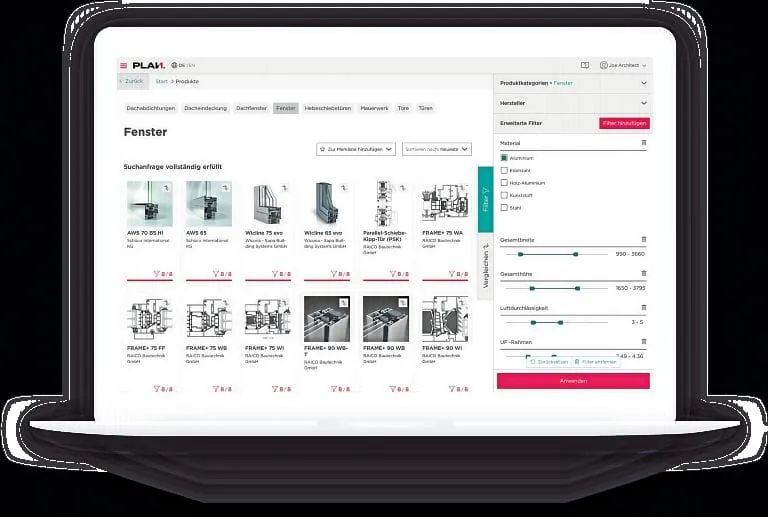Uncheck the Aluminium material checkbox
This screenshot has width=768, height=517.
coord(504,158)
